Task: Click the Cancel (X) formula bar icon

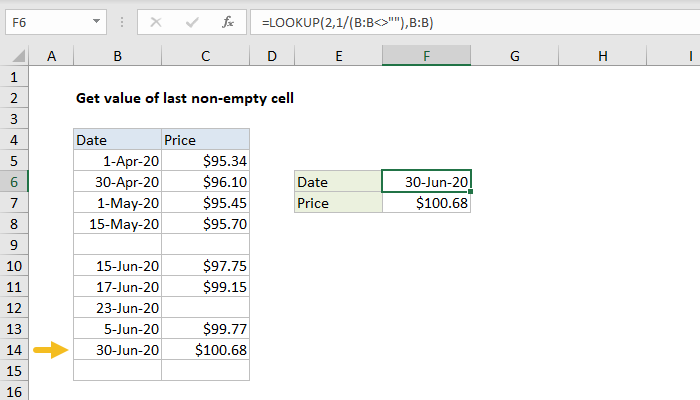Action: (156, 22)
